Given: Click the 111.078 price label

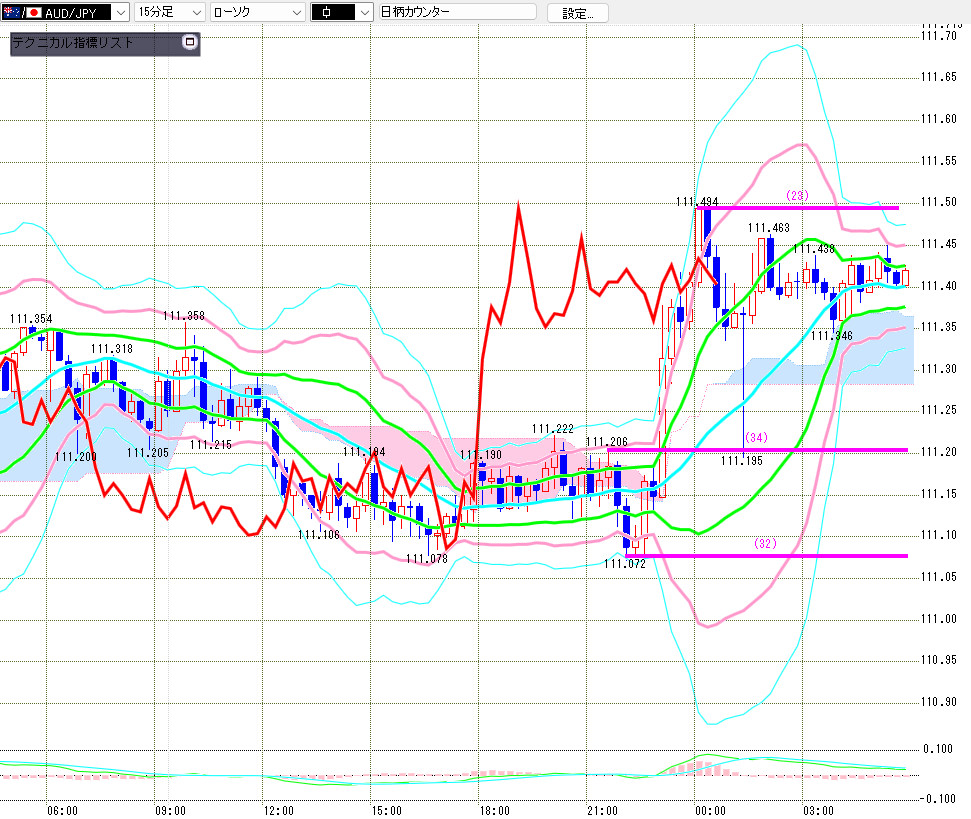Looking at the screenshot, I should click(427, 558).
